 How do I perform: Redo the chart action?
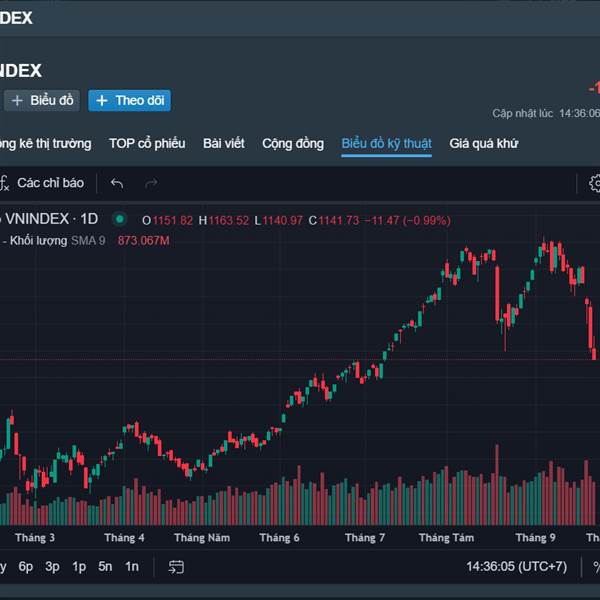pos(151,183)
